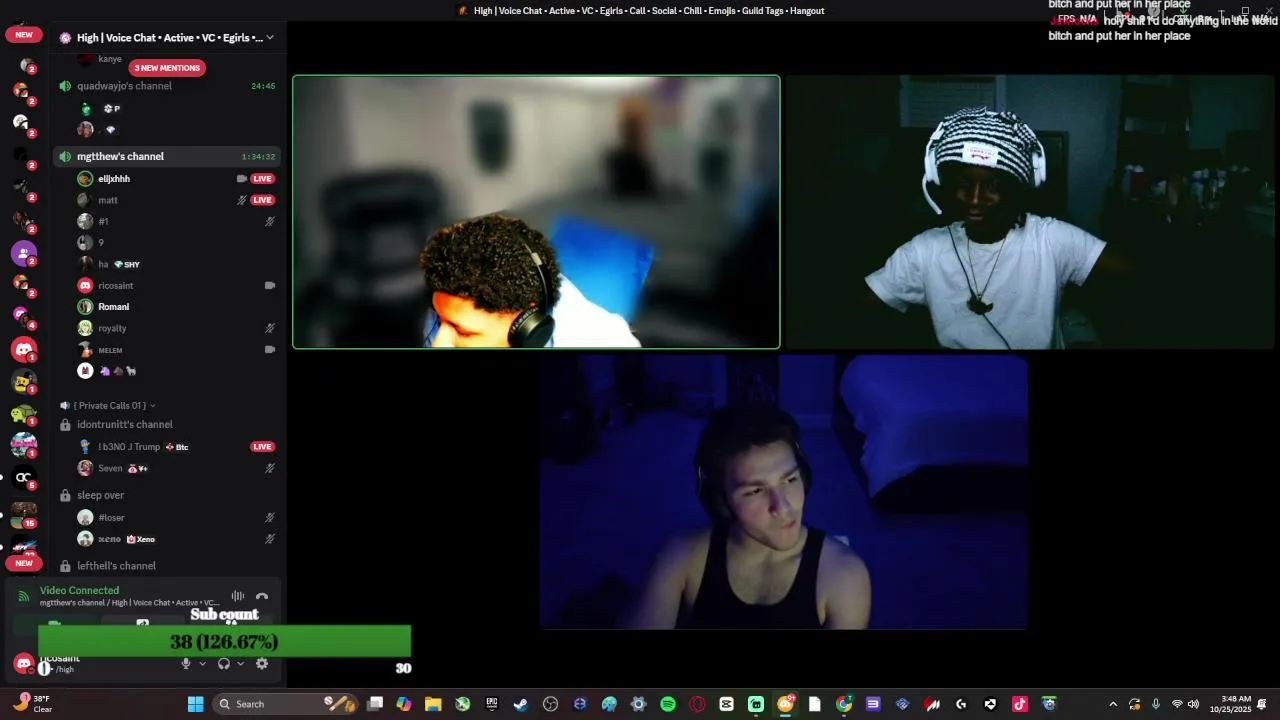1280x720 pixels.
Task: Watch b3N0 J Trump's LIVE badge
Action: (262, 447)
